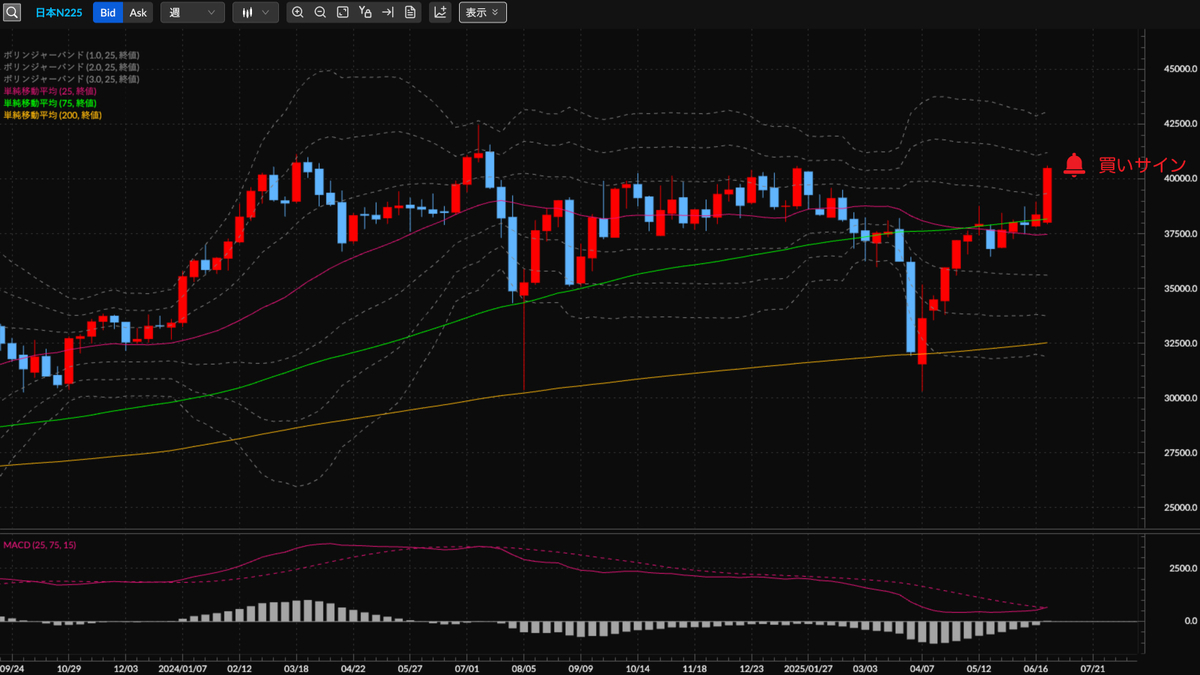Toggle the Y-axis lock icon
This screenshot has width=1200, height=675.
pos(365,13)
